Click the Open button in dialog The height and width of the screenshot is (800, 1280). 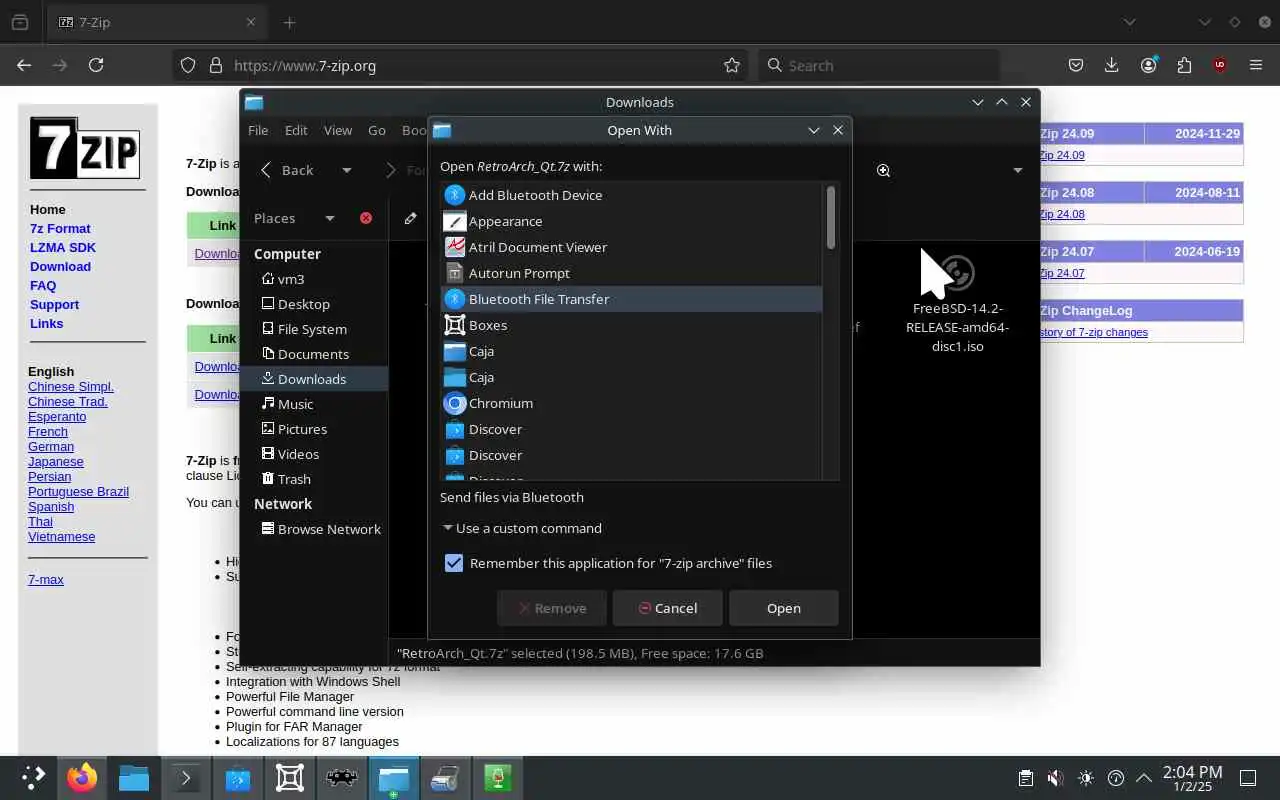click(x=783, y=608)
